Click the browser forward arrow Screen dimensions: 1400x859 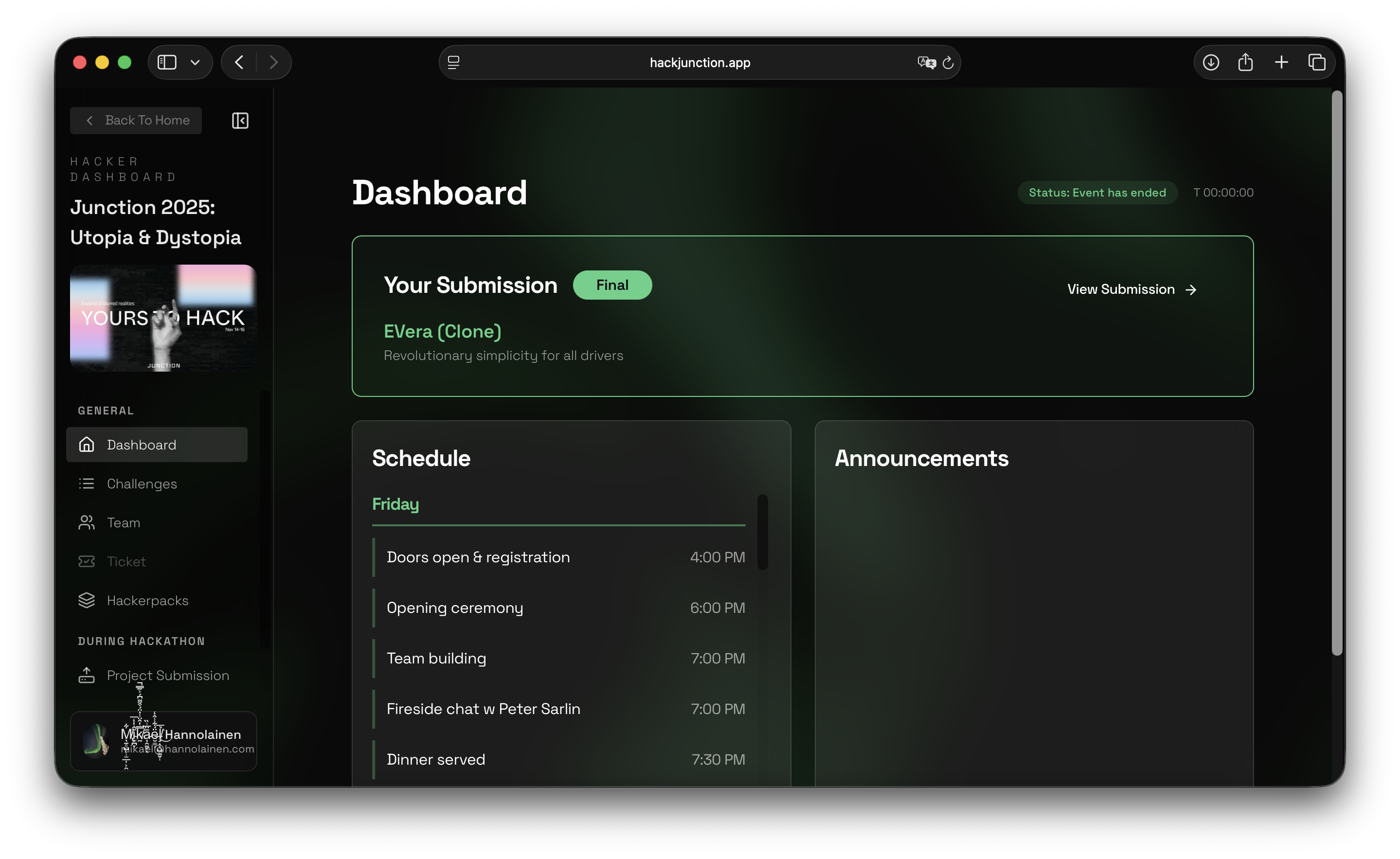click(274, 62)
